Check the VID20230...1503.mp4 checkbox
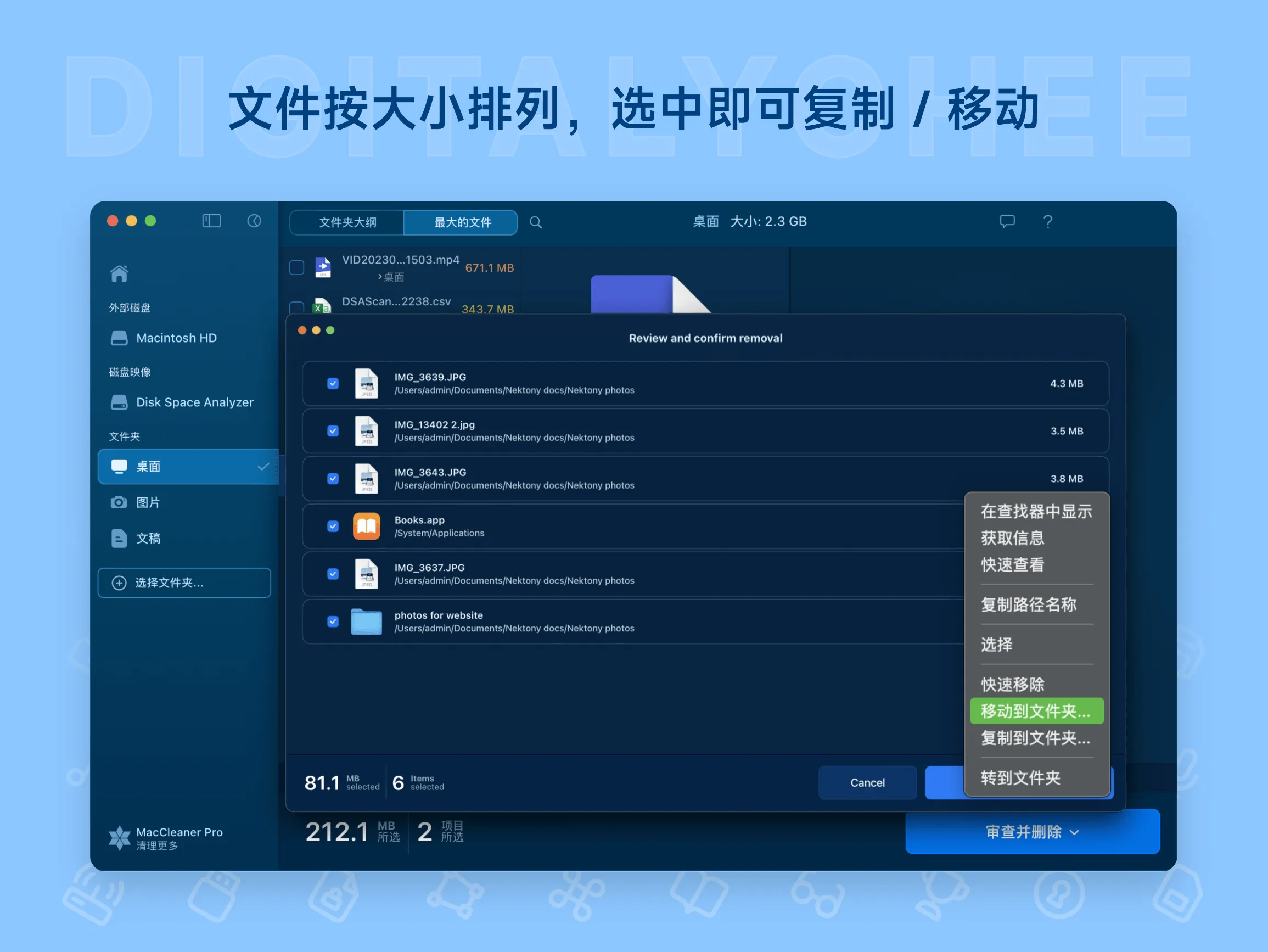Image resolution: width=1268 pixels, height=952 pixels. (296, 267)
